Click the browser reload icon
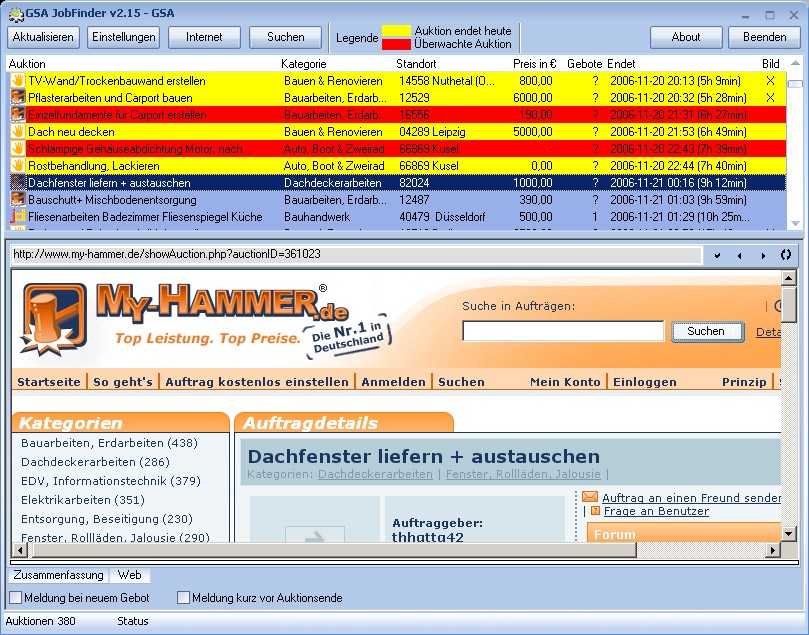The height and width of the screenshot is (635, 809). click(x=786, y=255)
